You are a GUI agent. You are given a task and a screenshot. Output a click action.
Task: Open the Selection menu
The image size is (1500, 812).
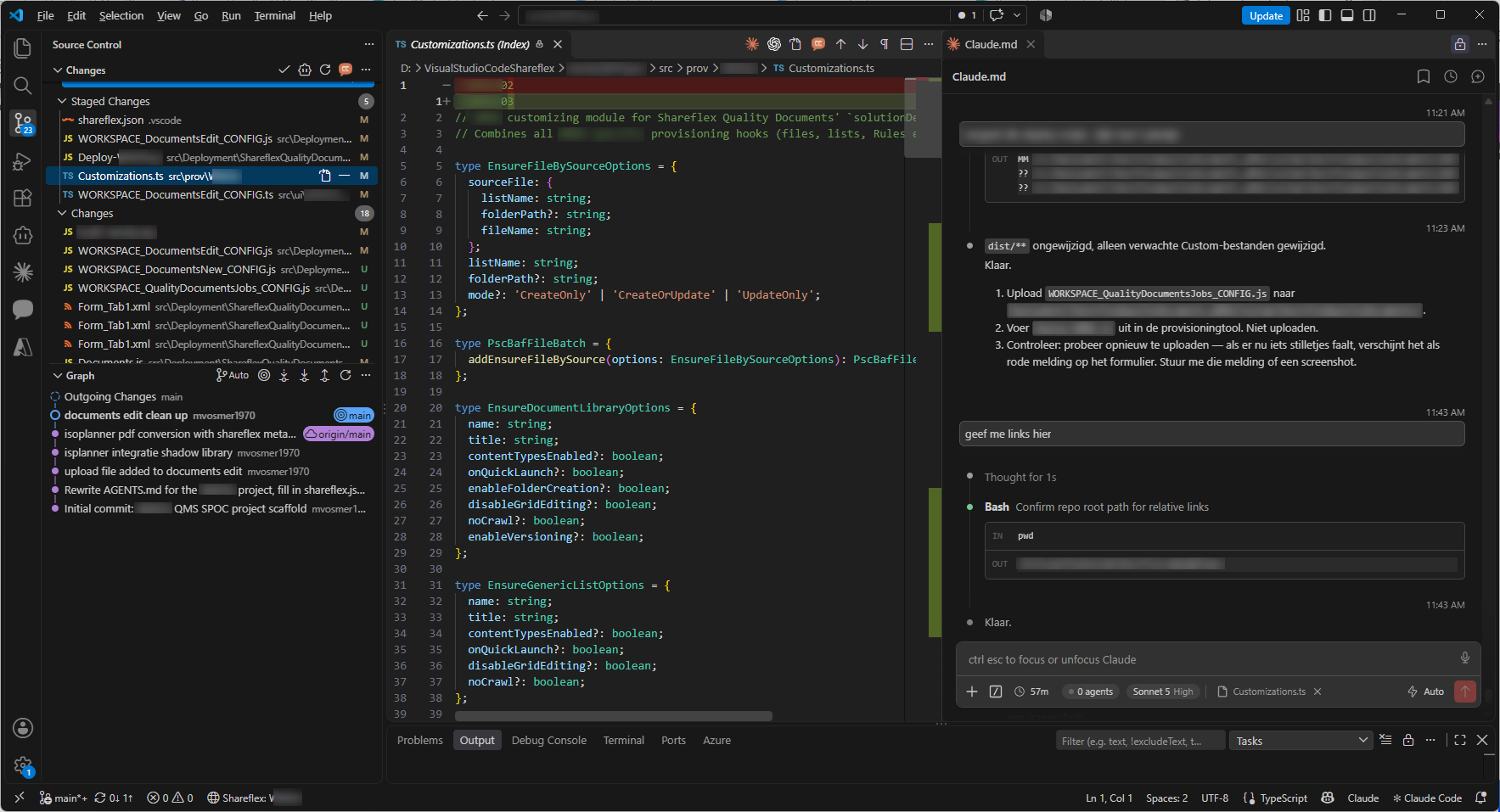click(121, 15)
